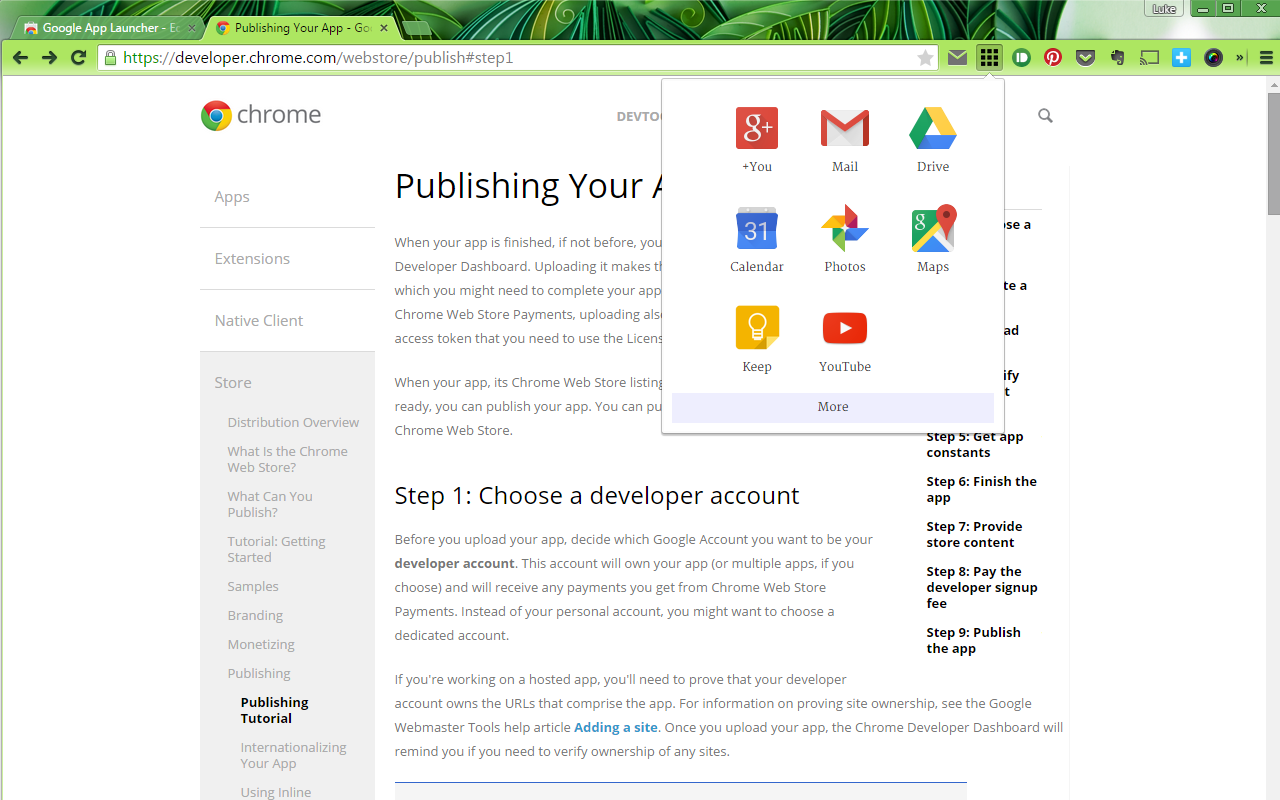Image resolution: width=1280 pixels, height=800 pixels.
Task: Open What Is the Chrome Web Store?
Action: click(287, 459)
